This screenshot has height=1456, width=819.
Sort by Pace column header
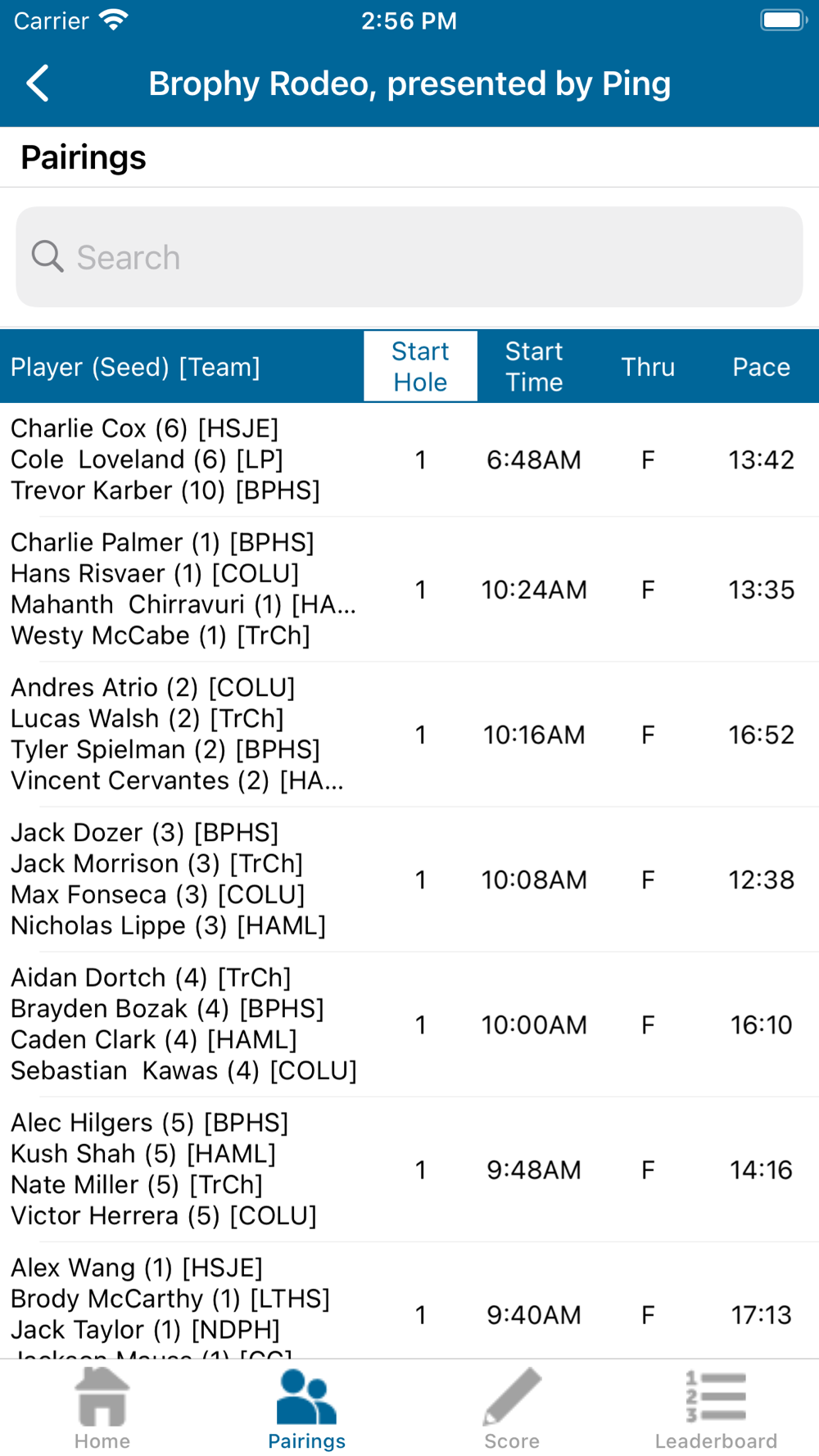[x=762, y=366]
